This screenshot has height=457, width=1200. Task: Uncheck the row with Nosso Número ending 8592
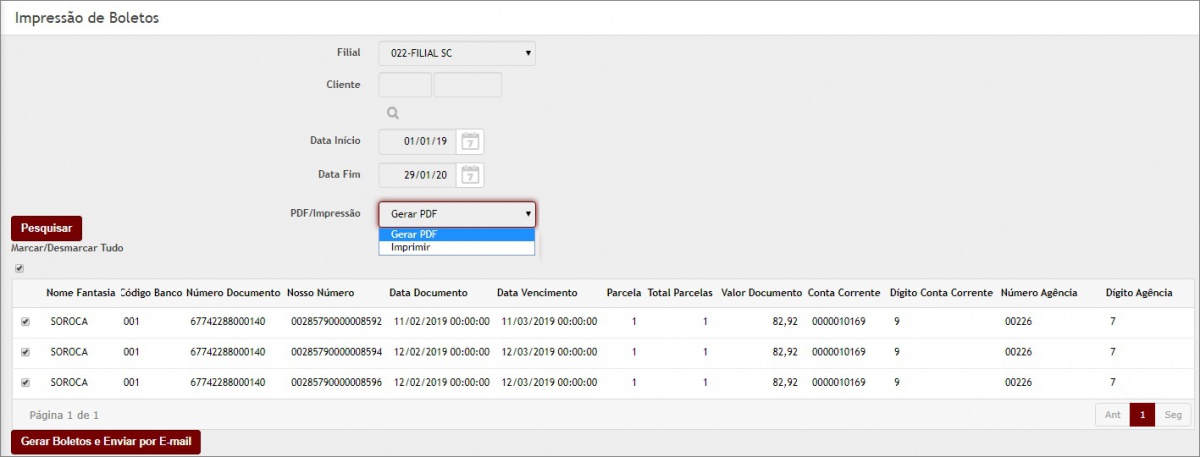(25, 322)
